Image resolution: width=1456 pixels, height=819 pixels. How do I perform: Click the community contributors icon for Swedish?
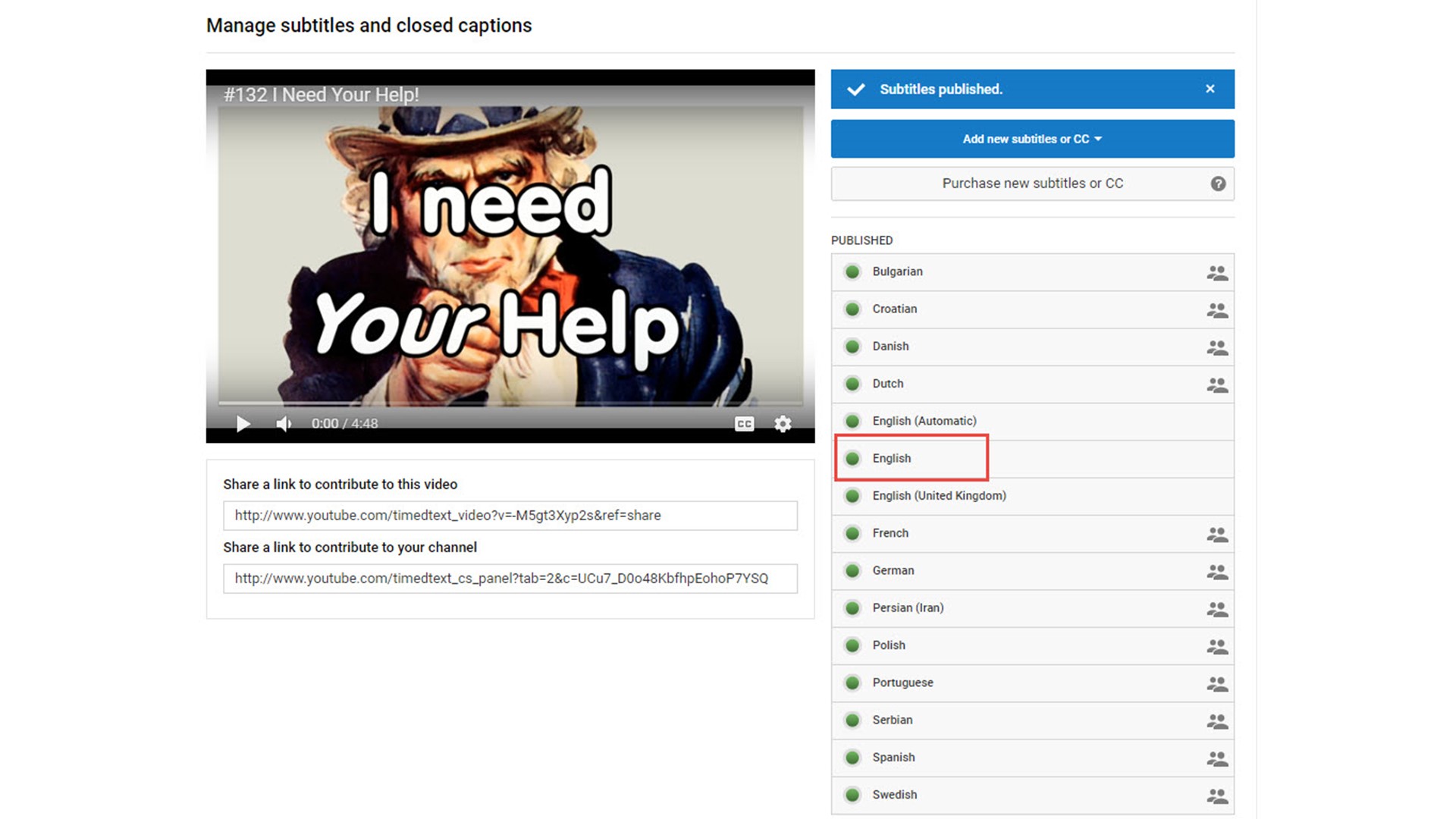(1217, 796)
